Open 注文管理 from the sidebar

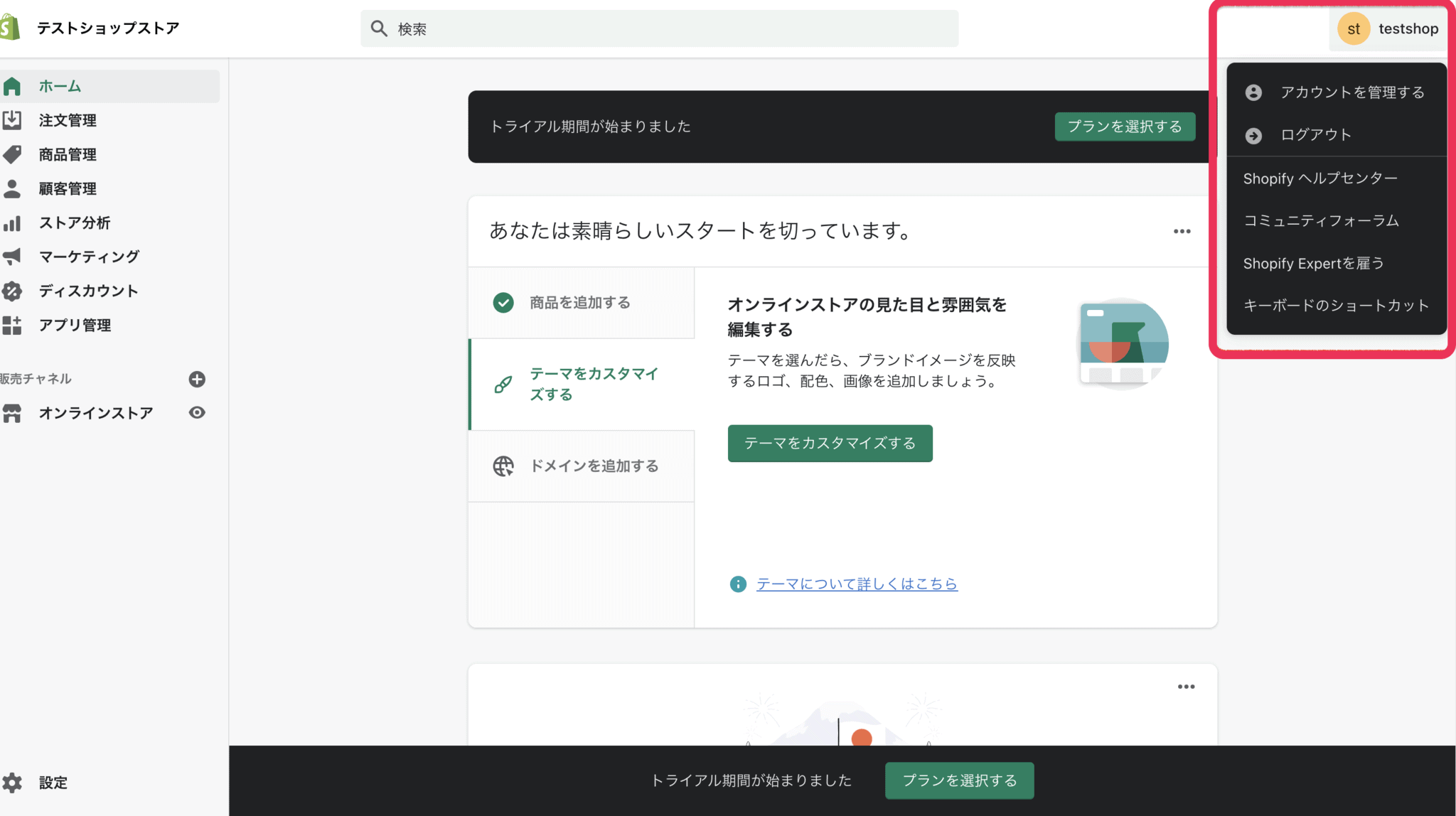pyautogui.click(x=68, y=120)
